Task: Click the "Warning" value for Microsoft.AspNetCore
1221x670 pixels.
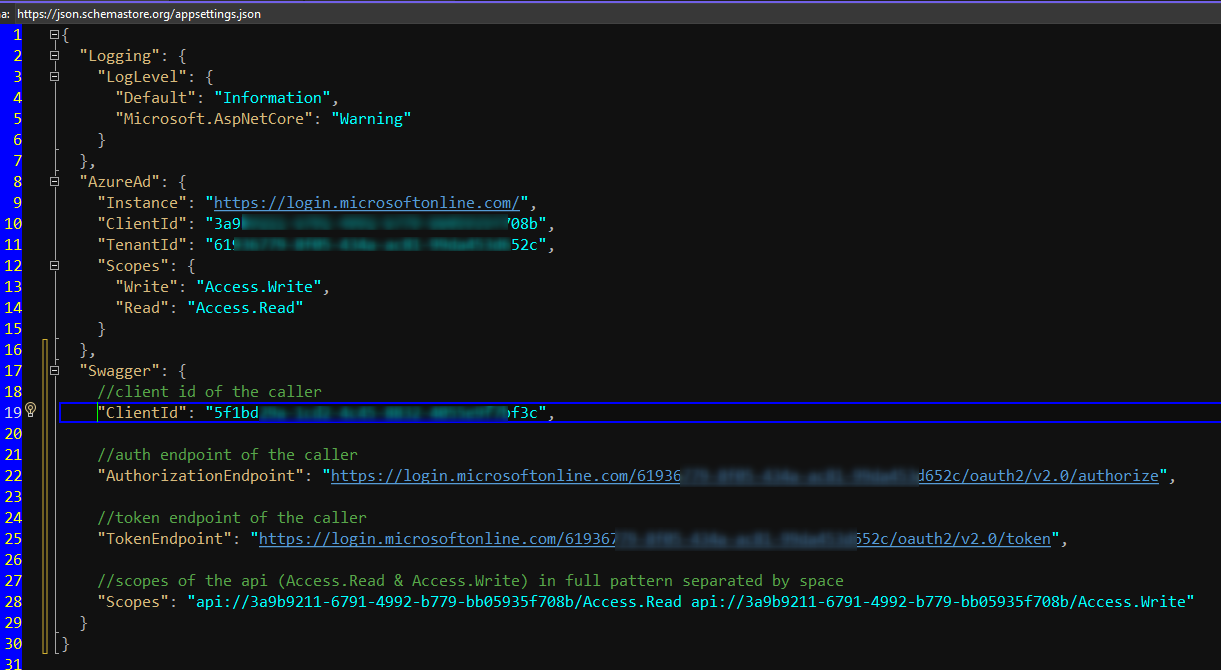Action: pos(370,119)
